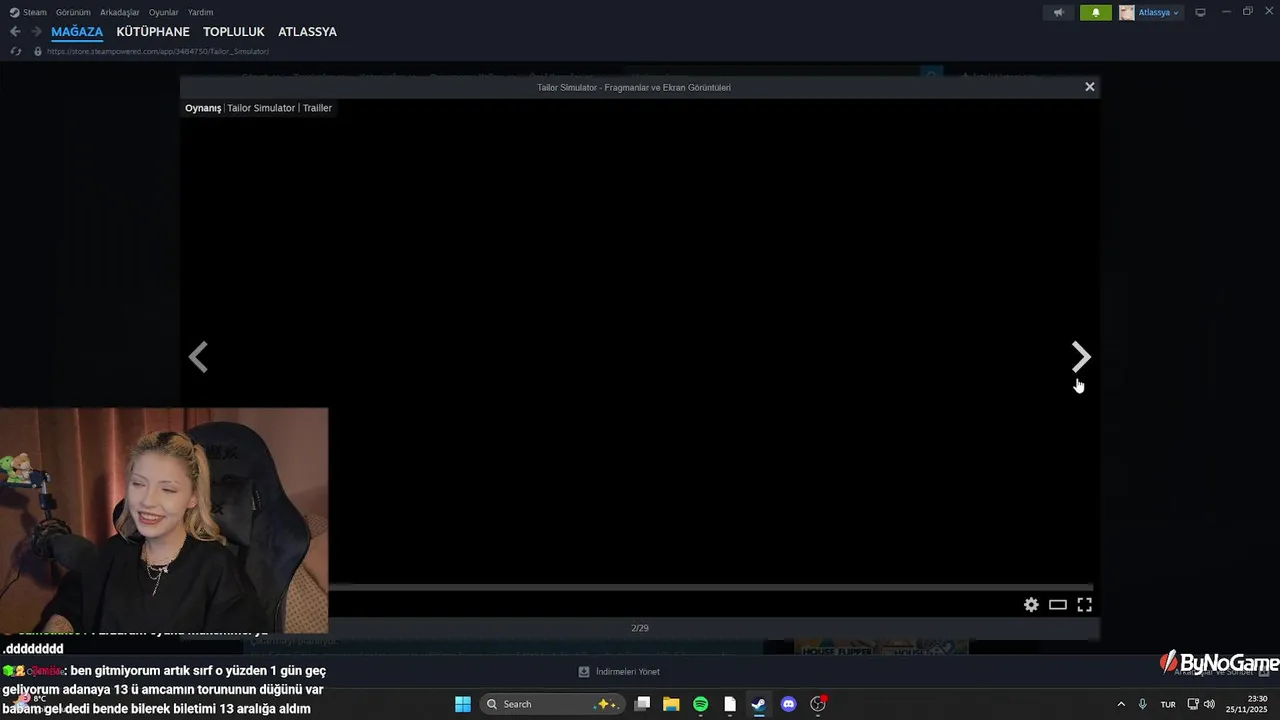Switch to the KÜTÜPHANE tab
1280x720 pixels.
[x=153, y=32]
